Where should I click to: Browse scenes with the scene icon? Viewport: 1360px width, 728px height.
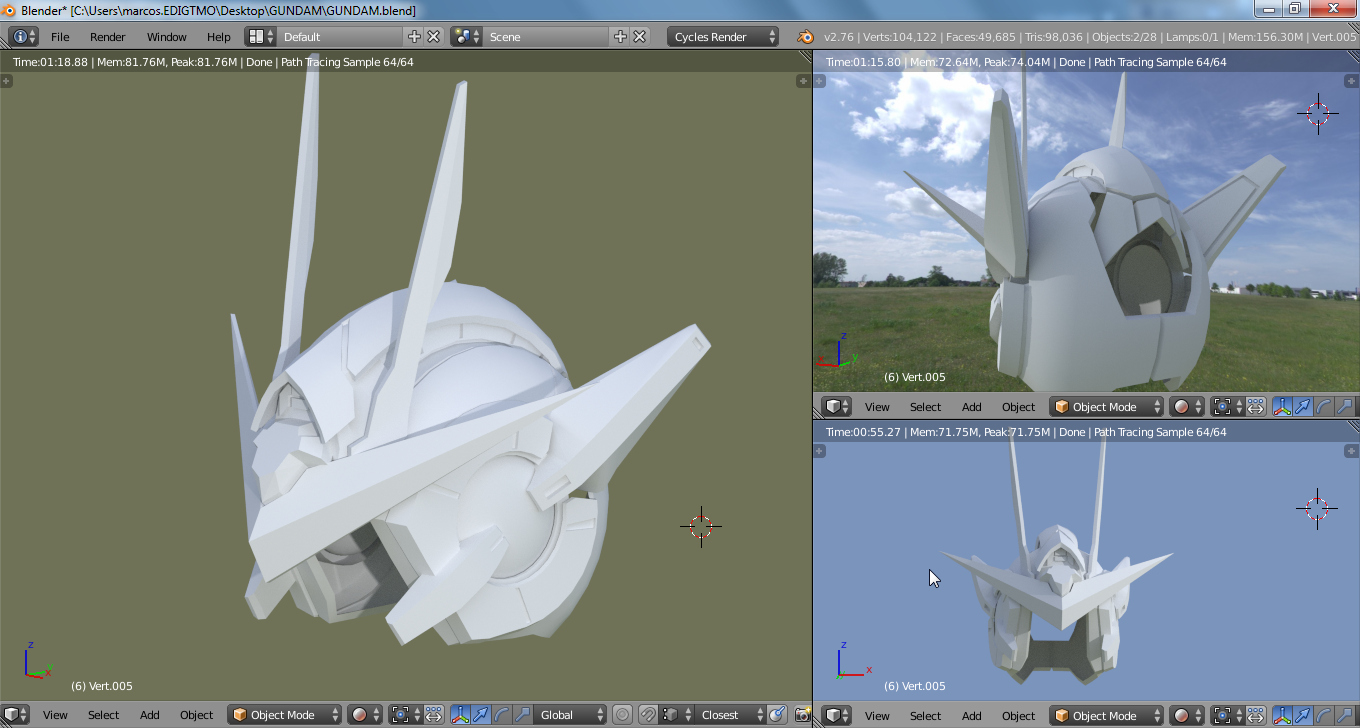click(466, 37)
